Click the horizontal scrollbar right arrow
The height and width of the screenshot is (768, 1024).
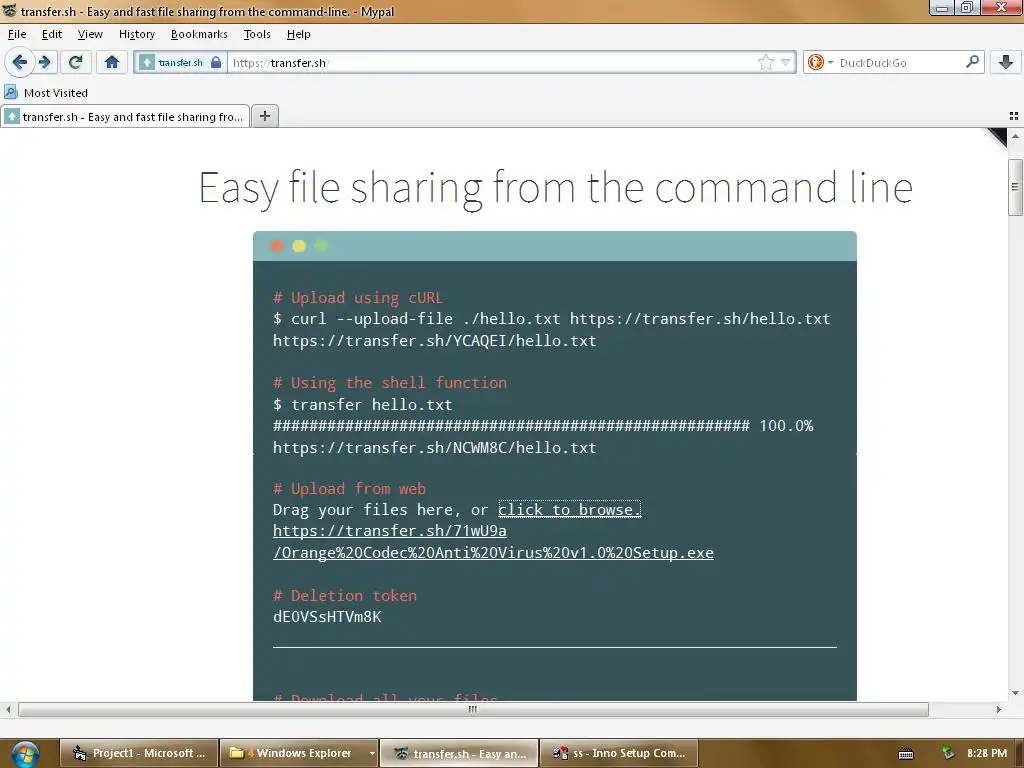(x=999, y=709)
